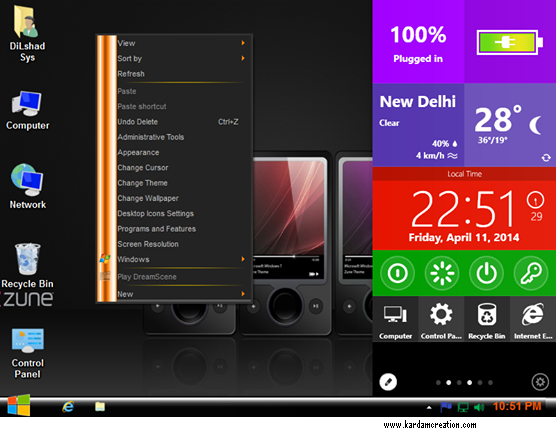Open the Recycle Bin desktop icon

coord(27,266)
